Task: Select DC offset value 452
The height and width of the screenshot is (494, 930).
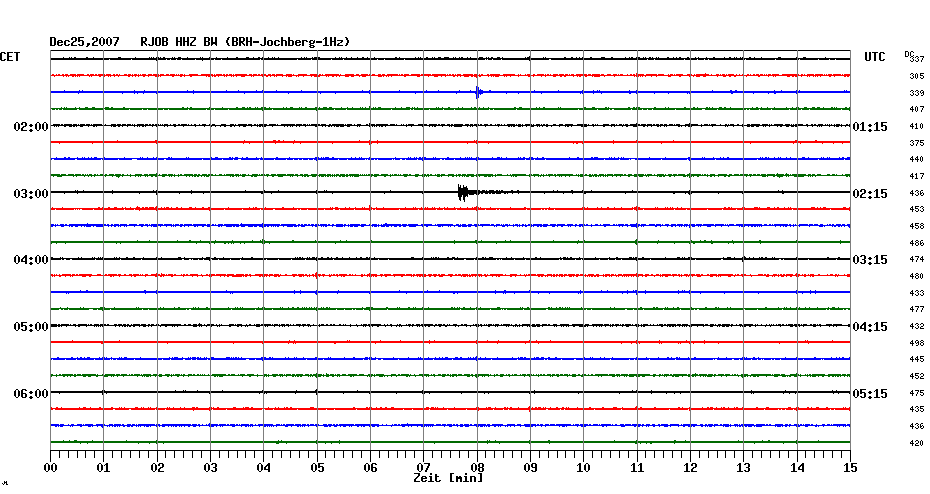Action: 917,376
